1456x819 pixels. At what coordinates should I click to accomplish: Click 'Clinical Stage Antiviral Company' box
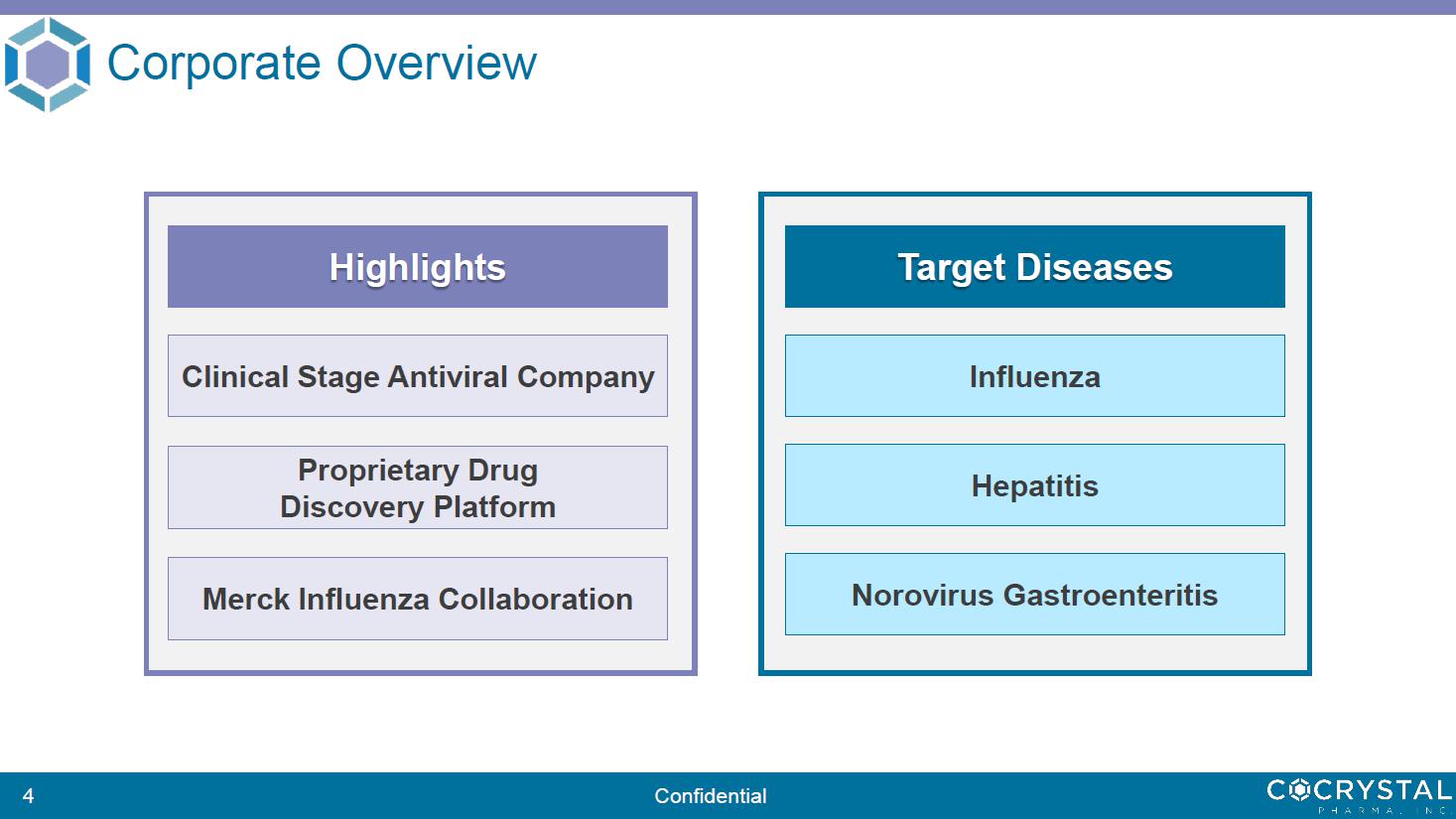417,376
